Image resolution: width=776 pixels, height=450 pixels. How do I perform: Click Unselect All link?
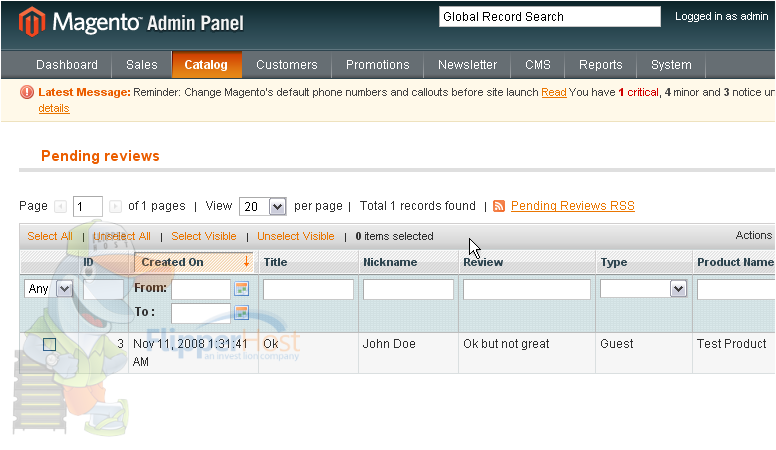pos(122,237)
